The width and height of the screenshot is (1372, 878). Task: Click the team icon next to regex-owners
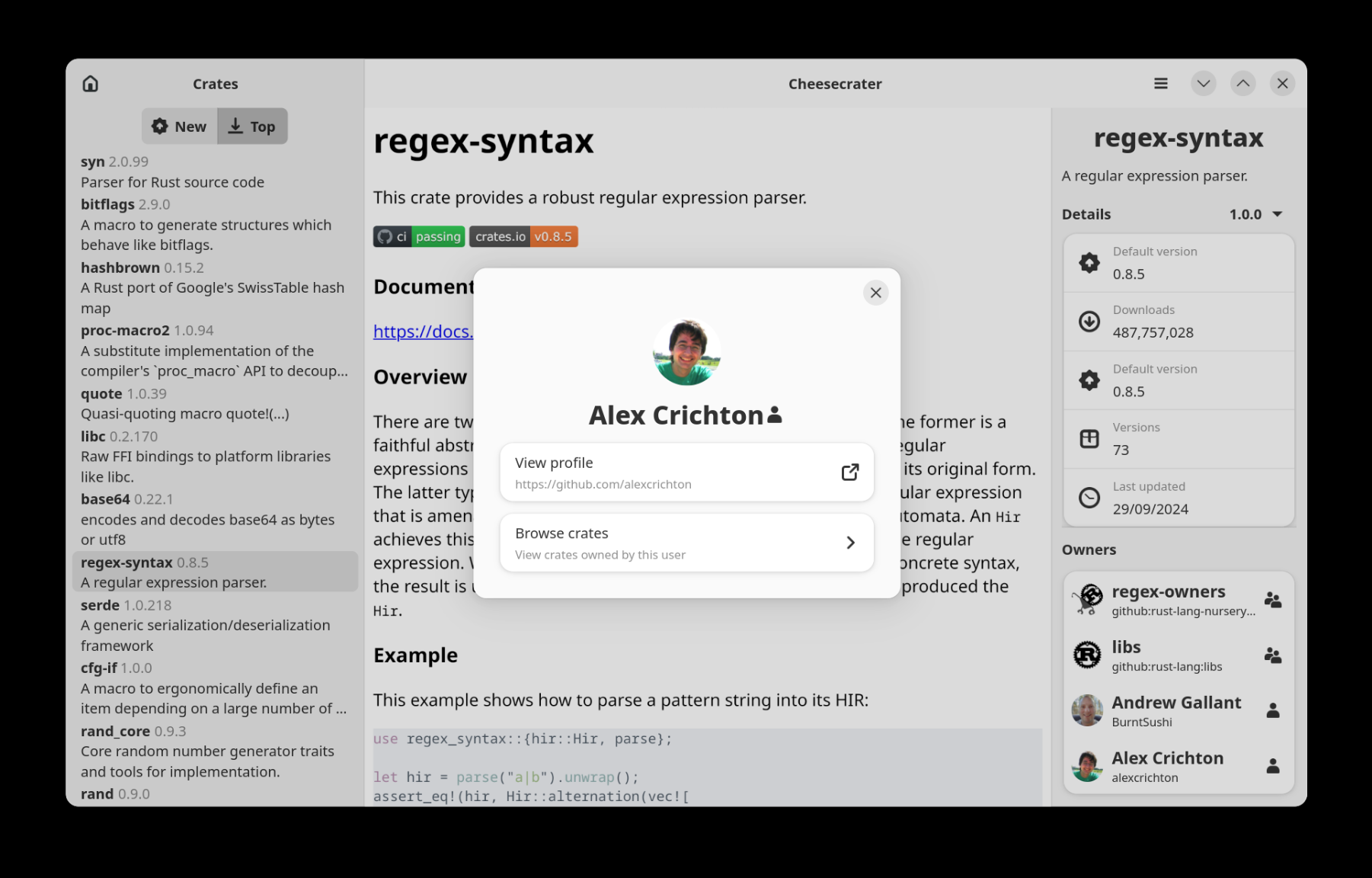pyautogui.click(x=1273, y=600)
